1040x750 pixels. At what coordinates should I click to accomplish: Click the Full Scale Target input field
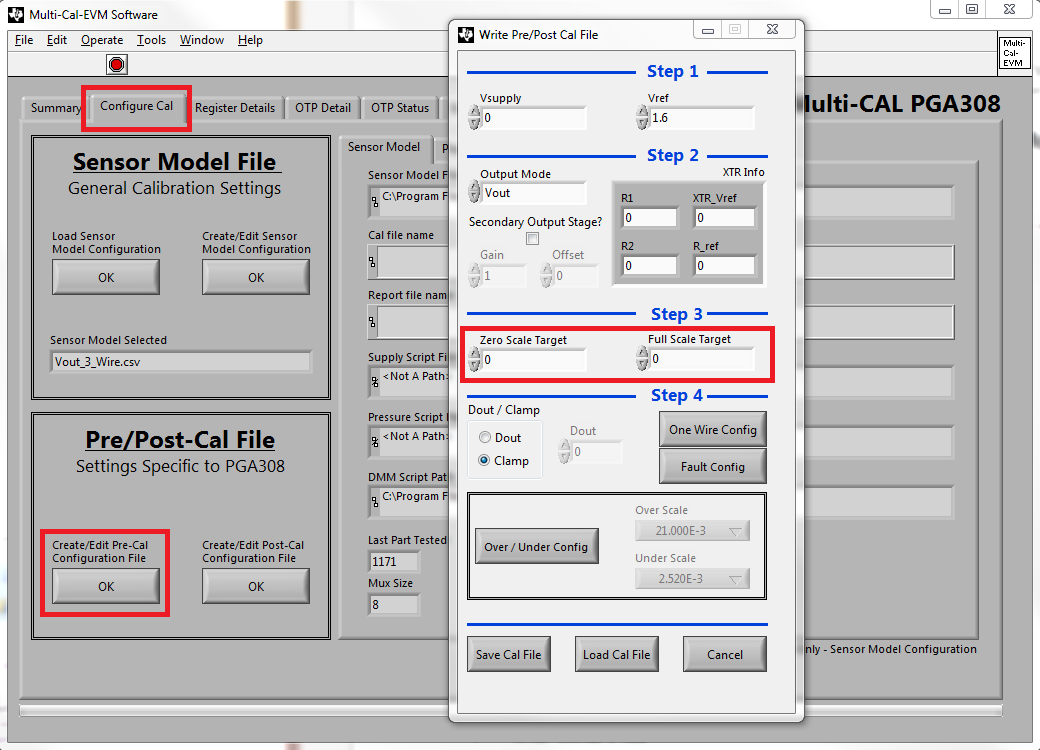(702, 359)
